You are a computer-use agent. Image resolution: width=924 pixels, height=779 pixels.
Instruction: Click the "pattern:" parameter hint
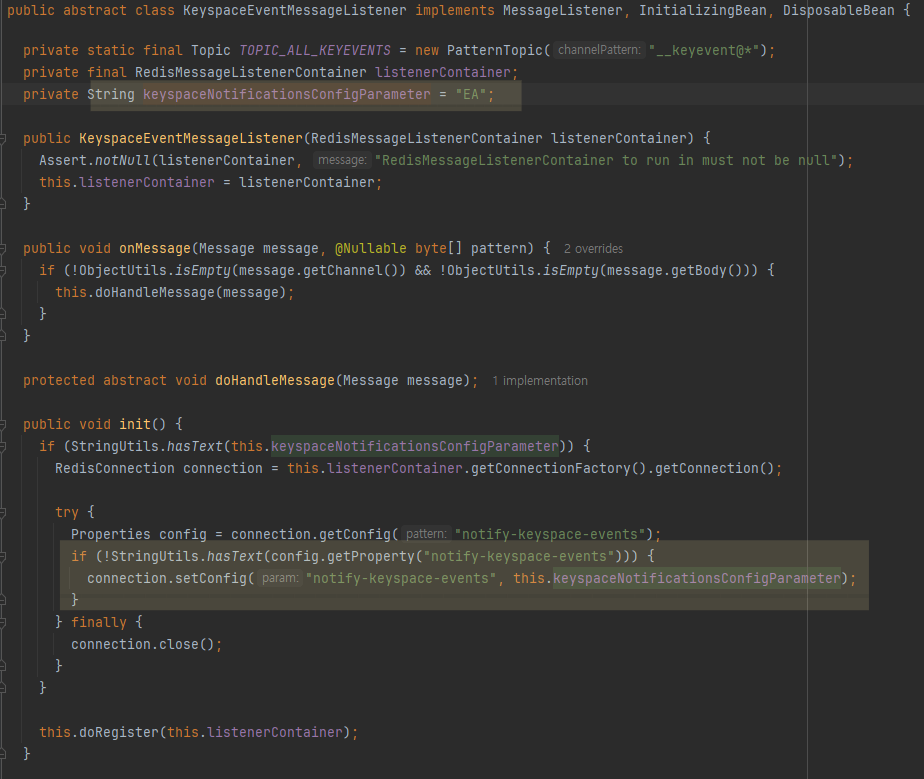pos(426,534)
